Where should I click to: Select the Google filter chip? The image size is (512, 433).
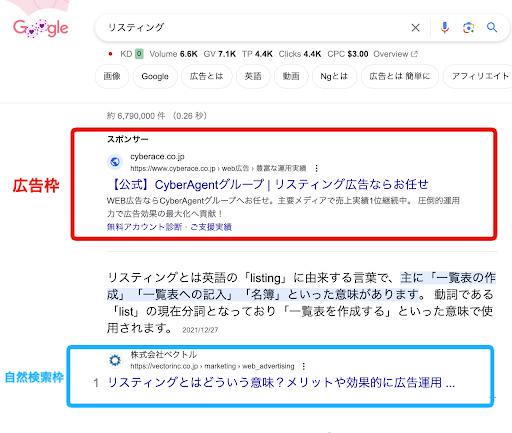click(x=155, y=76)
